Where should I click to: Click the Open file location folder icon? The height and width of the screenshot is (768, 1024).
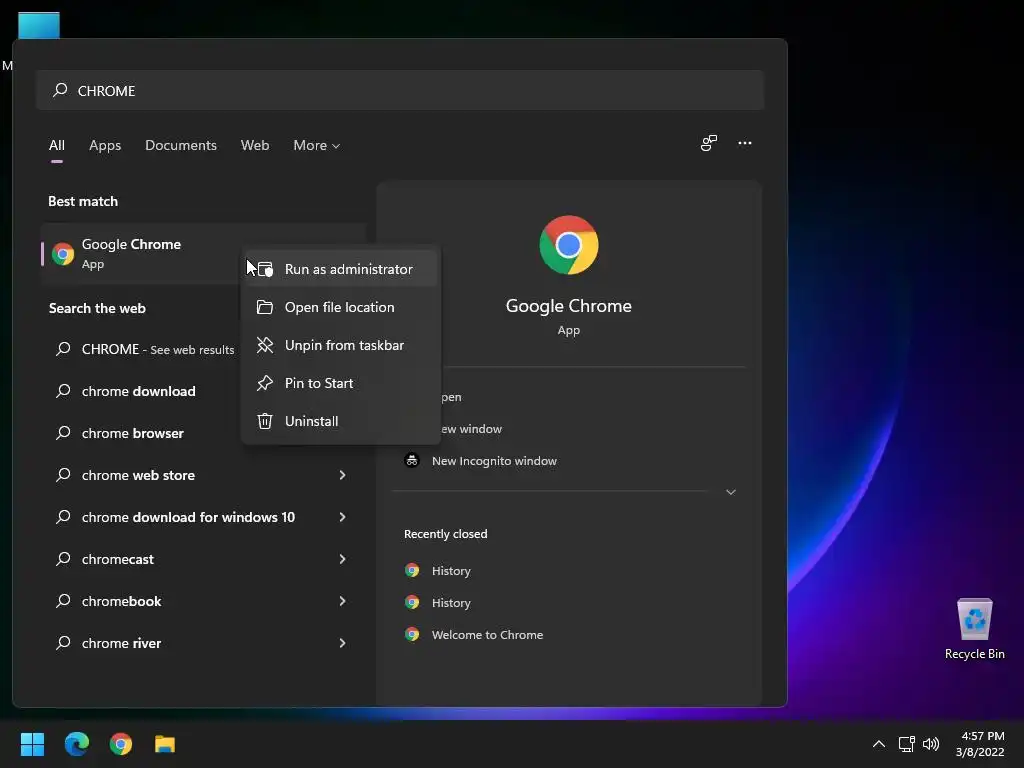tap(264, 307)
